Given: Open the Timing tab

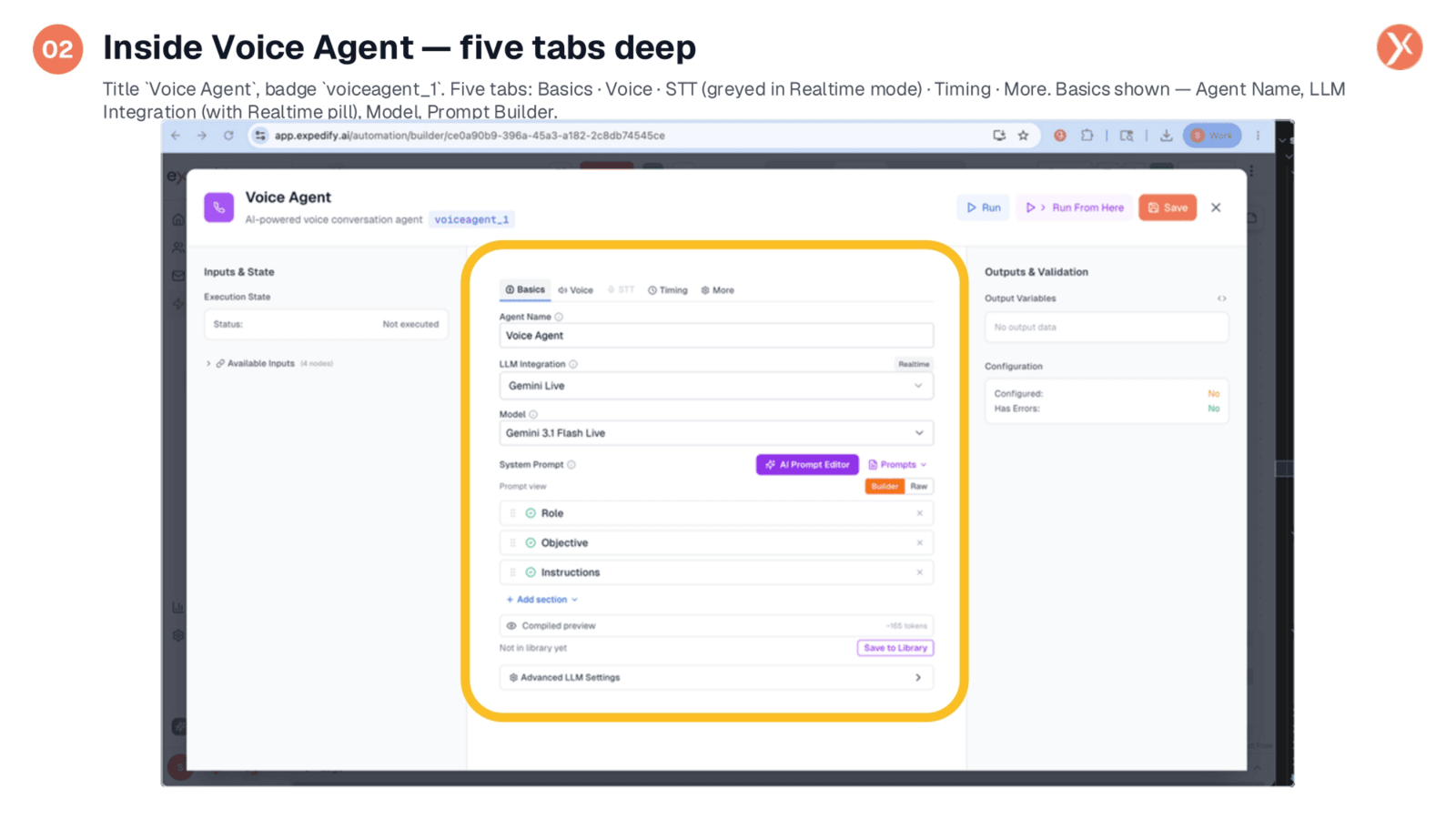Looking at the screenshot, I should (x=668, y=290).
